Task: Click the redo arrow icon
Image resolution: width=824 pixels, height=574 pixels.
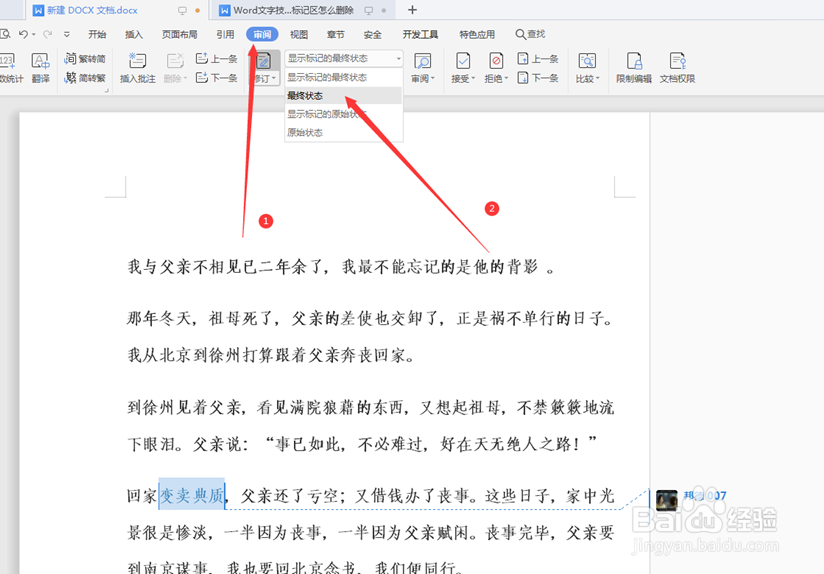Action: tap(48, 34)
